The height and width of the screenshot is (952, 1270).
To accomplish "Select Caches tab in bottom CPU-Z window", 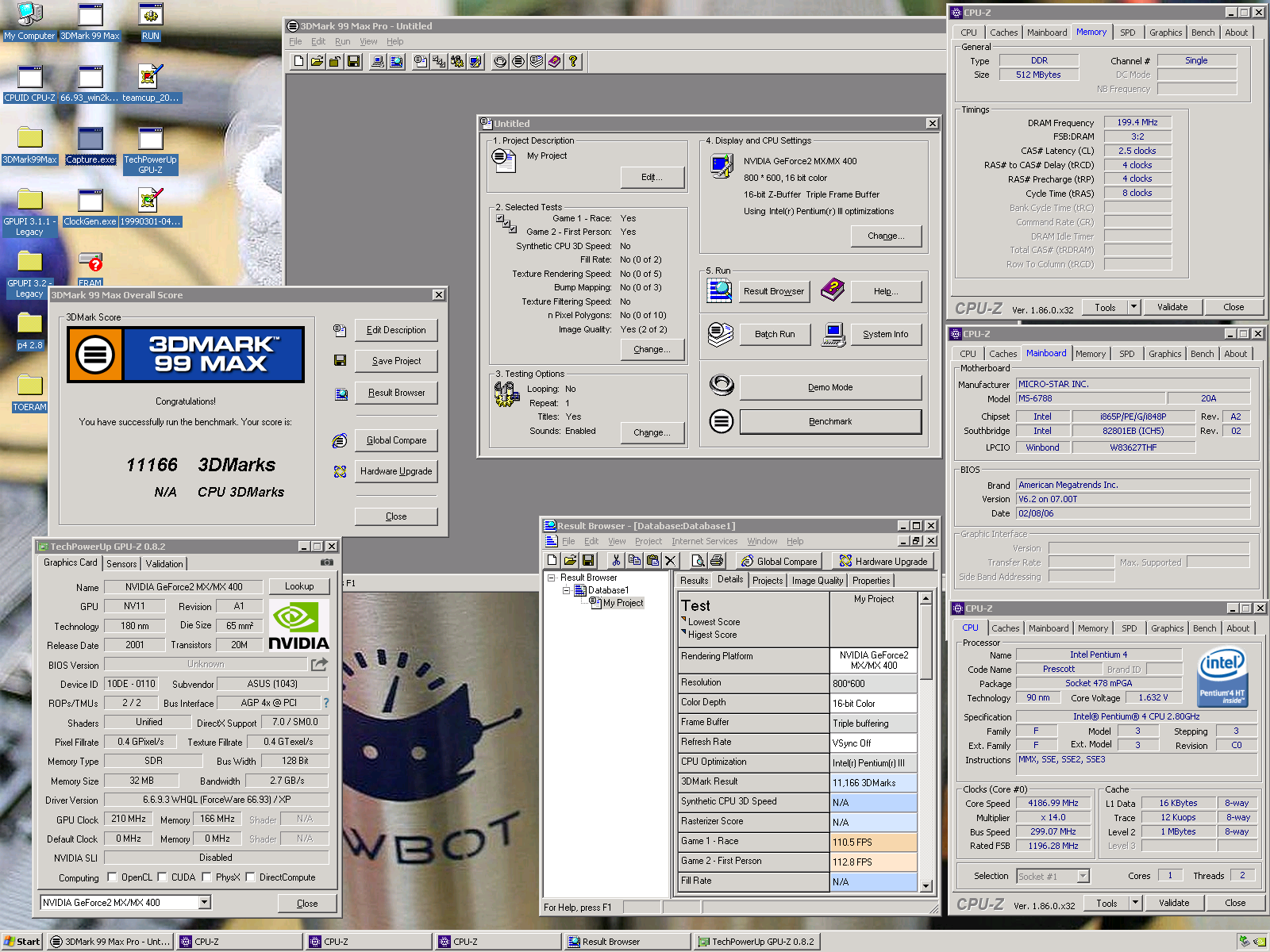I will pyautogui.click(x=1005, y=628).
